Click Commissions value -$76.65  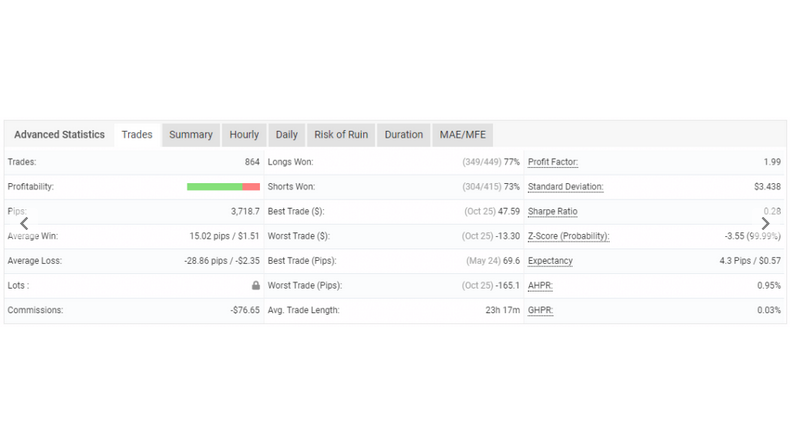coord(245,310)
